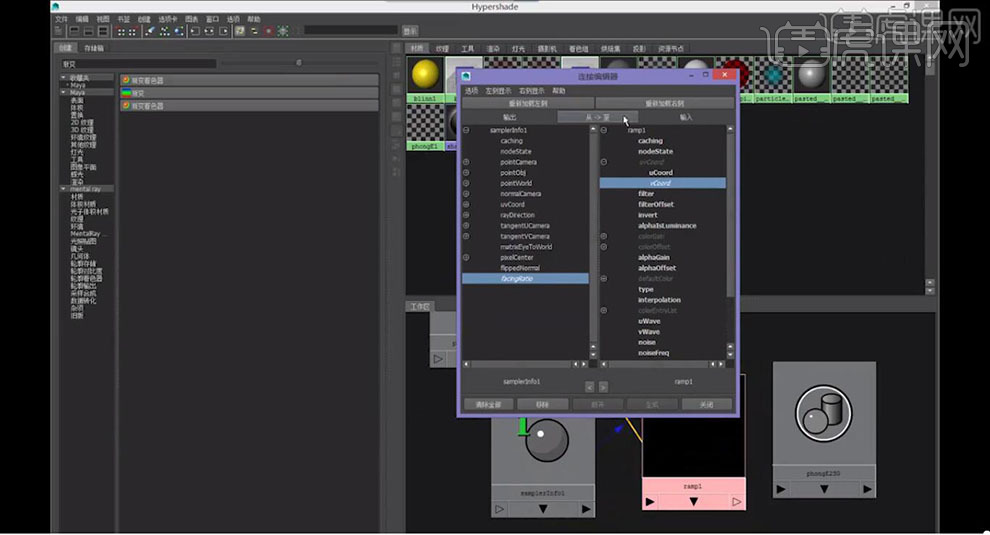Click the yellow blinn1 material swatch

pos(425,75)
